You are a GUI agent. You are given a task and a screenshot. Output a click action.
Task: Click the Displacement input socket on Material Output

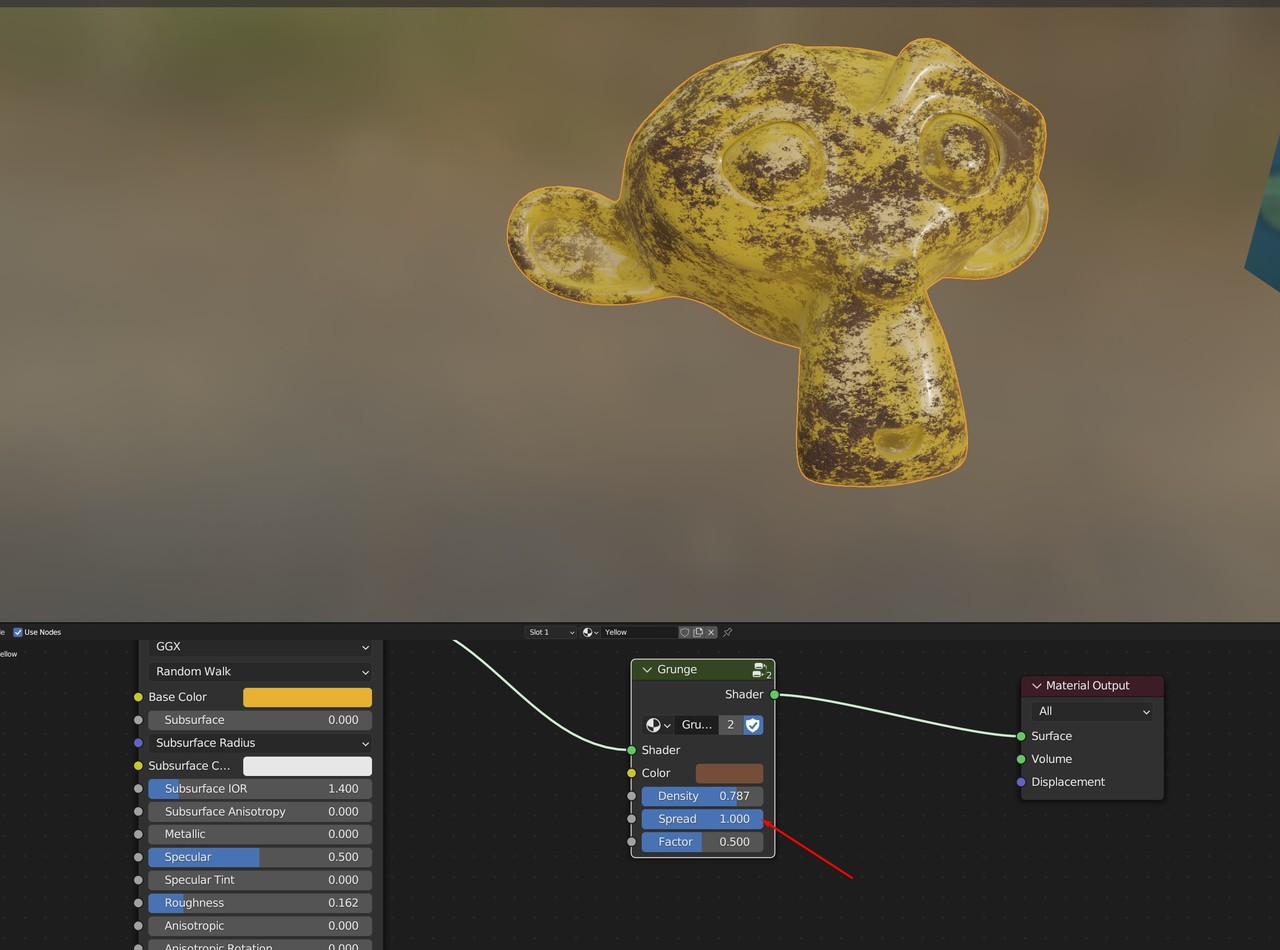[1019, 781]
